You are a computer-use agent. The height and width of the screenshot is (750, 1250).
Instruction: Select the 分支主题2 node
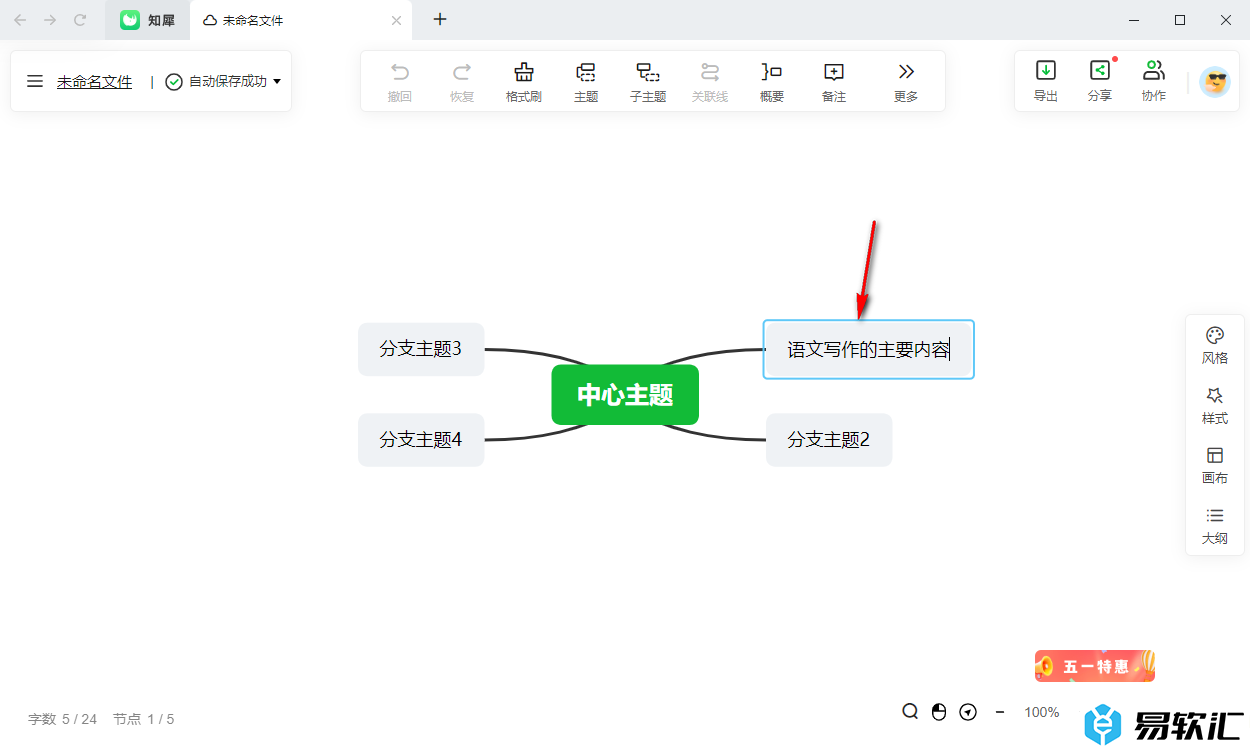click(829, 439)
